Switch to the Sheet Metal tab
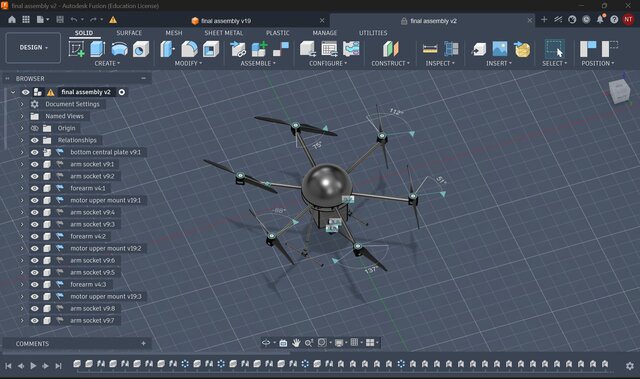Screen dimensions: 640x379 (224, 33)
